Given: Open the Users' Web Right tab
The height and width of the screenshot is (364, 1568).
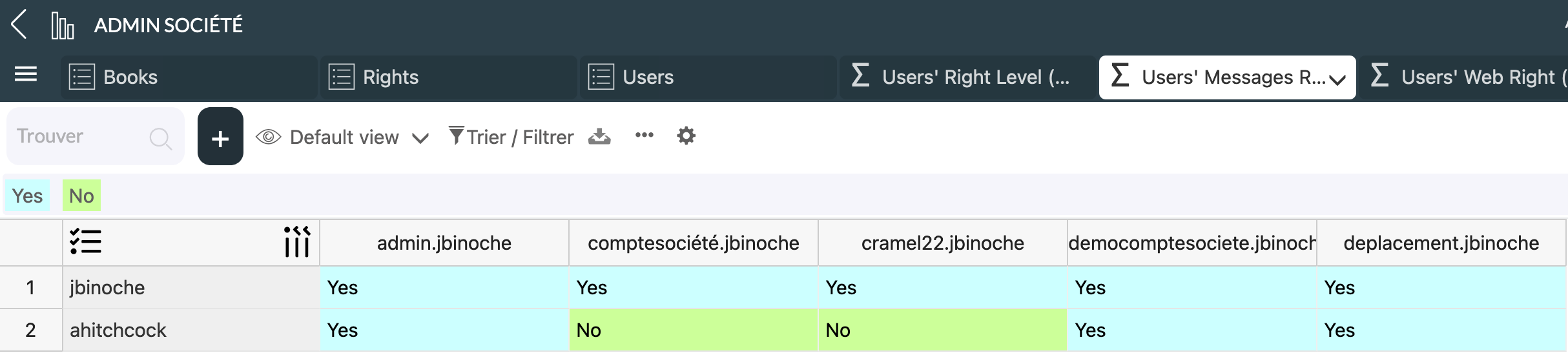Looking at the screenshot, I should pyautogui.click(x=1463, y=77).
